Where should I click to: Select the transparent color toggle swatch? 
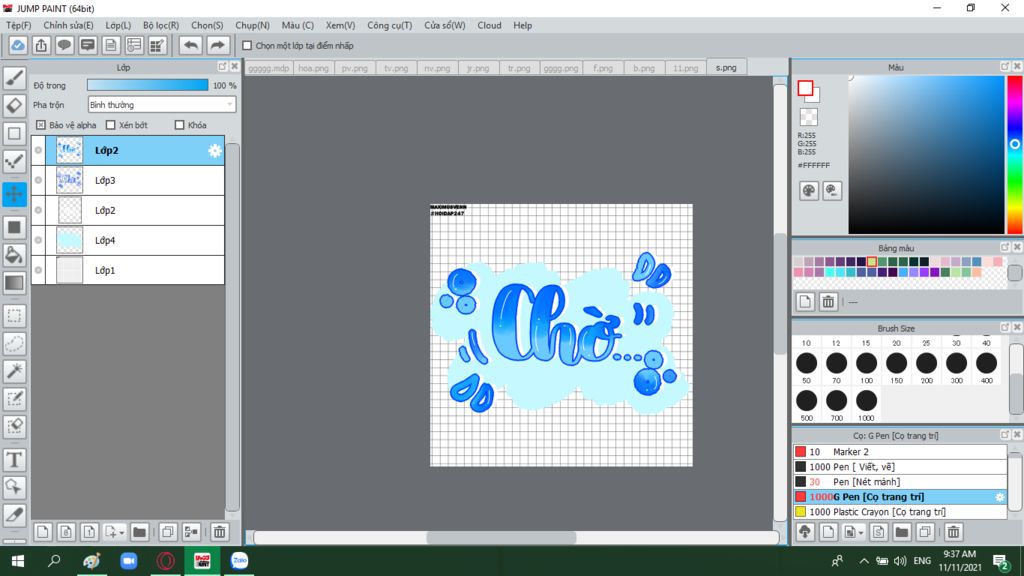pos(808,117)
